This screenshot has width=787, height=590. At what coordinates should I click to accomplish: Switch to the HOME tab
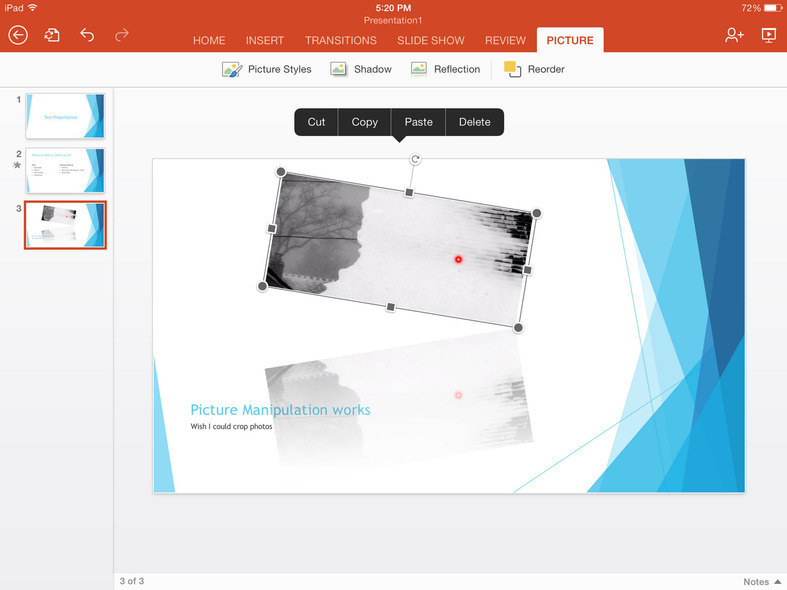209,41
